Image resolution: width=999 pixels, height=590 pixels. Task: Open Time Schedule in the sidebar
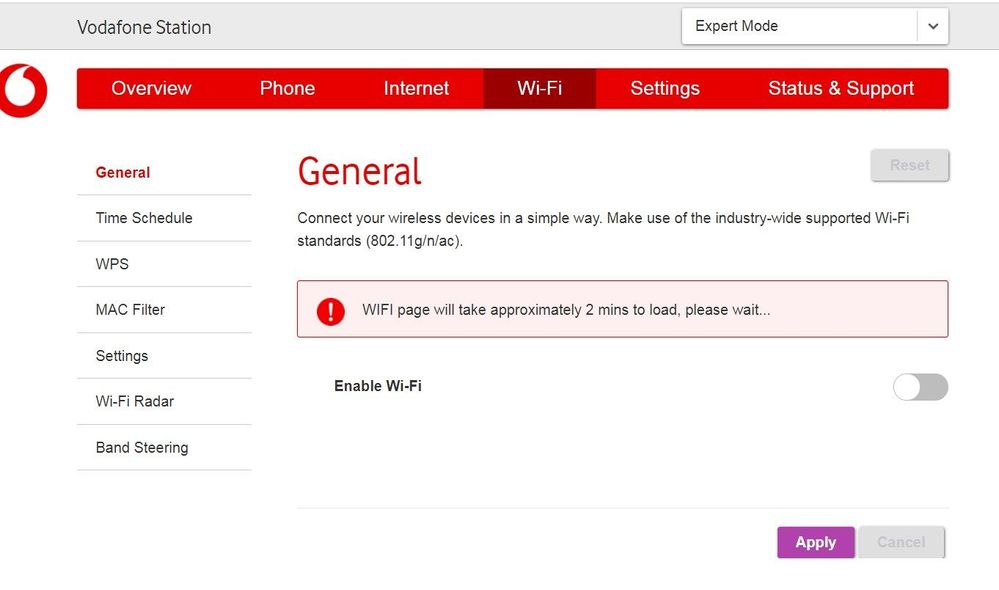[x=164, y=218]
